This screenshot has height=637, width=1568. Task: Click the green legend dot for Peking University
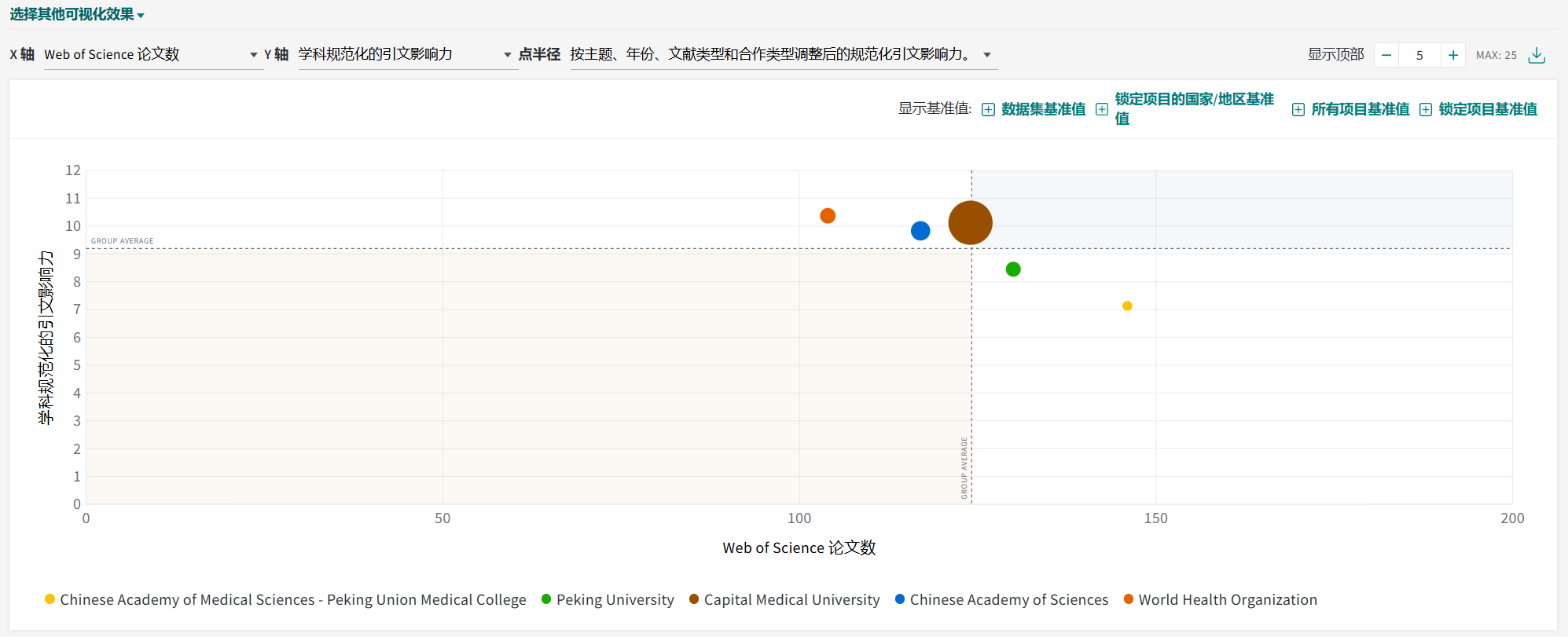click(546, 599)
